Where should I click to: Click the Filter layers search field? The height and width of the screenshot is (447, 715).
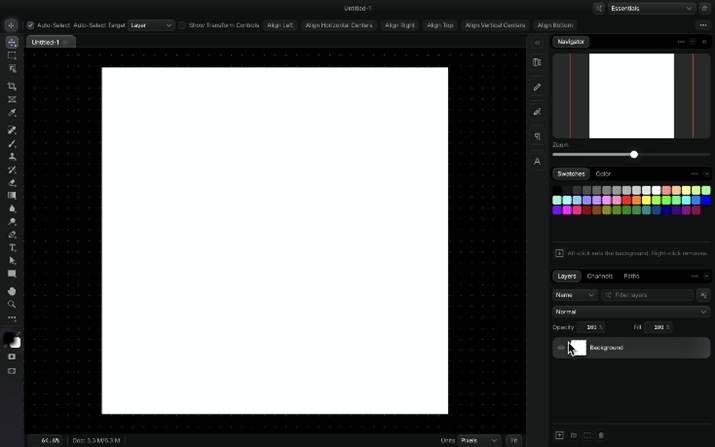(648, 295)
